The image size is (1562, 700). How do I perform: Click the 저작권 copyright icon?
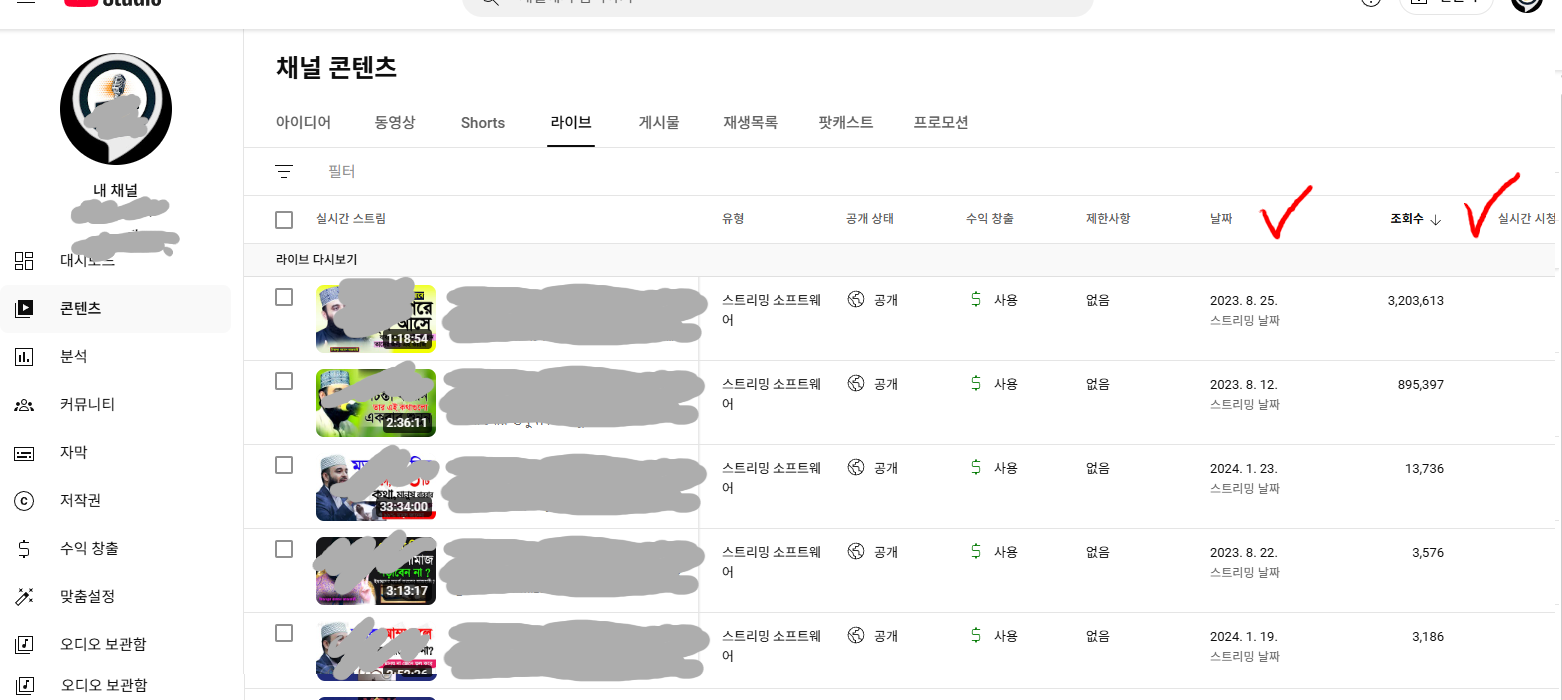click(24, 501)
